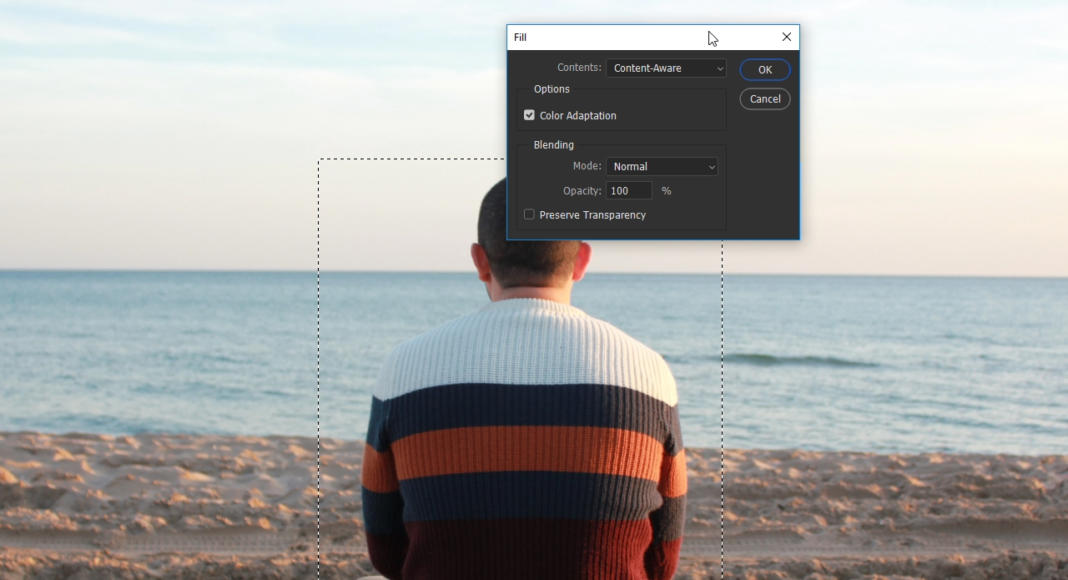
Task: Click the small wave on the sea
Action: tap(794, 359)
